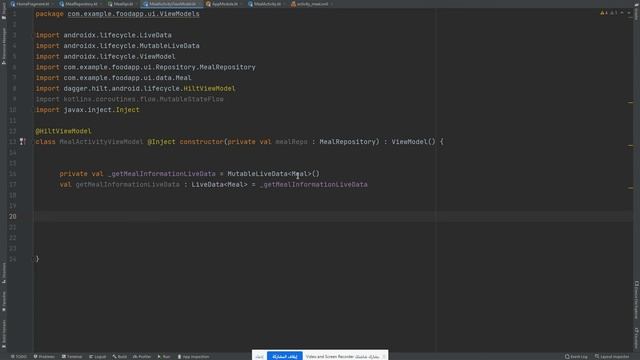
Task: Click the hide link in the screen recorder bar
Action: tap(259, 357)
